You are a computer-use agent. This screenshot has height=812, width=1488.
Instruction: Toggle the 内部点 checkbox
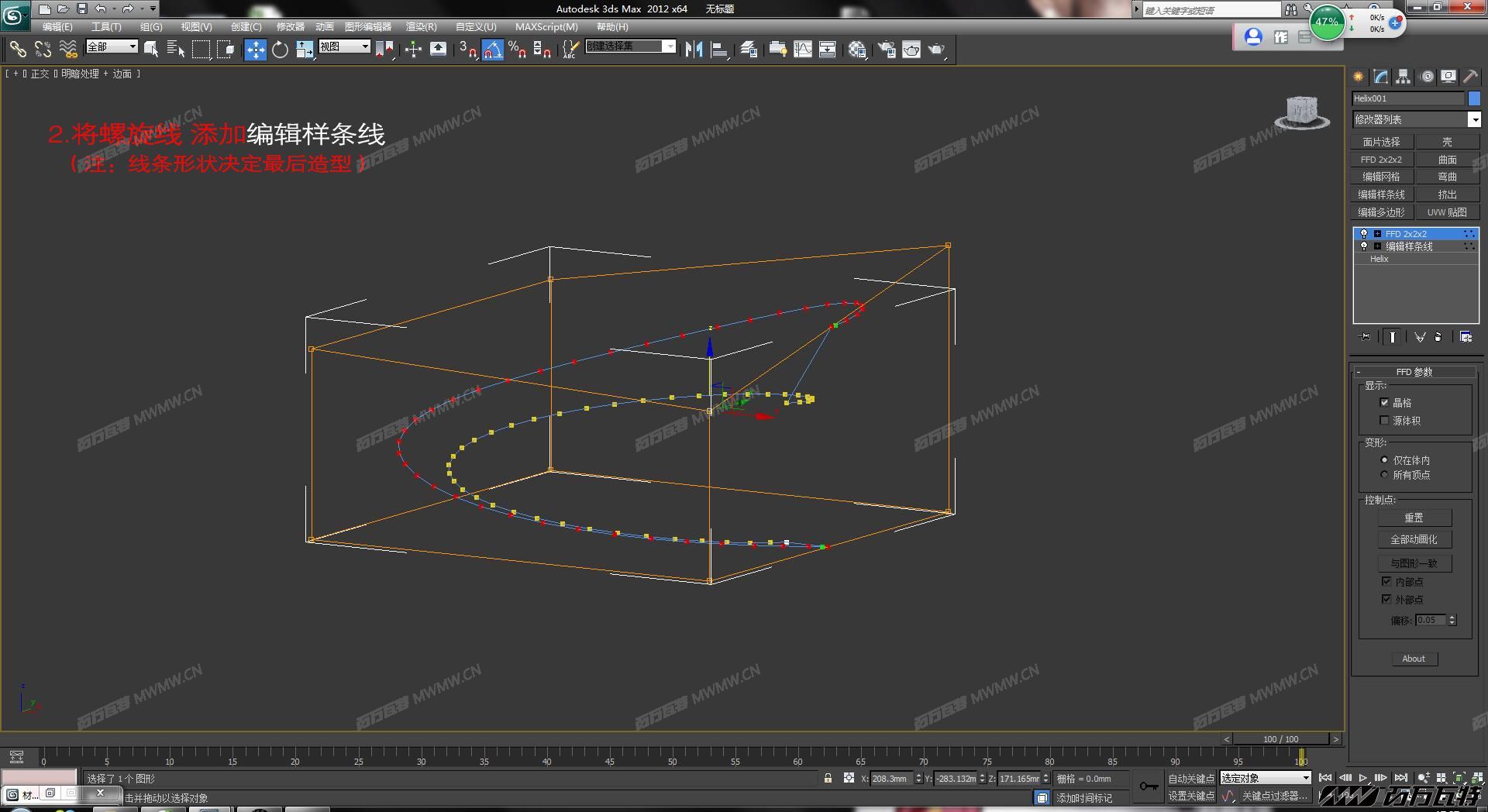[x=1386, y=581]
